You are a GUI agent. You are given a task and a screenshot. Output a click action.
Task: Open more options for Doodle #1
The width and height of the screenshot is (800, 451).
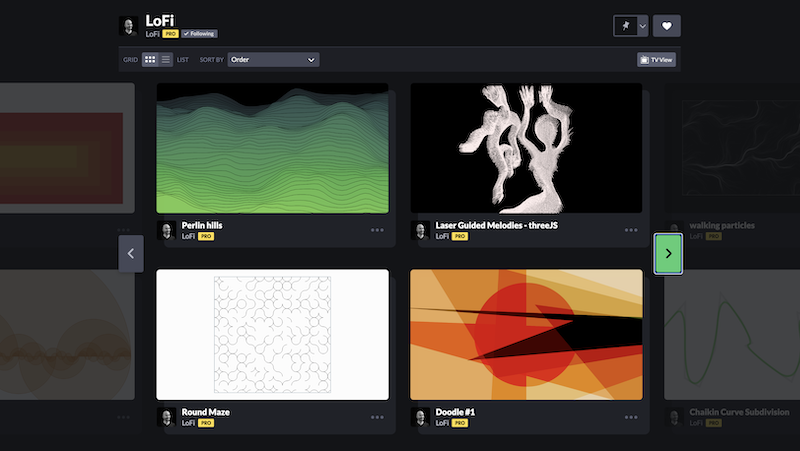[x=631, y=417]
